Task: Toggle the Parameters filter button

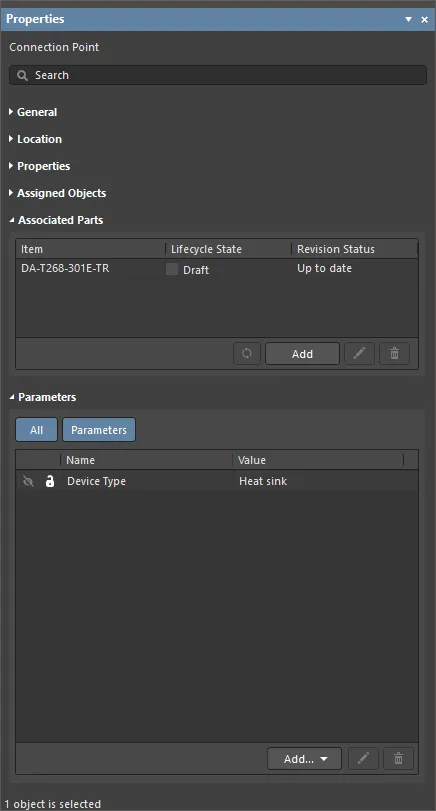Action: tap(99, 430)
